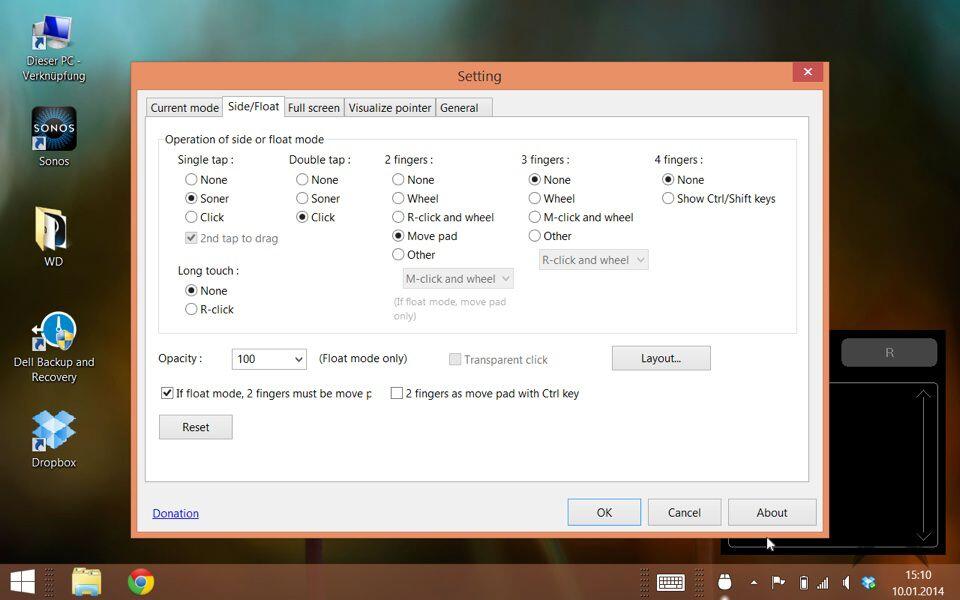Launch Dell Backup and Recovery icon
960x600 pixels.
coord(54,347)
